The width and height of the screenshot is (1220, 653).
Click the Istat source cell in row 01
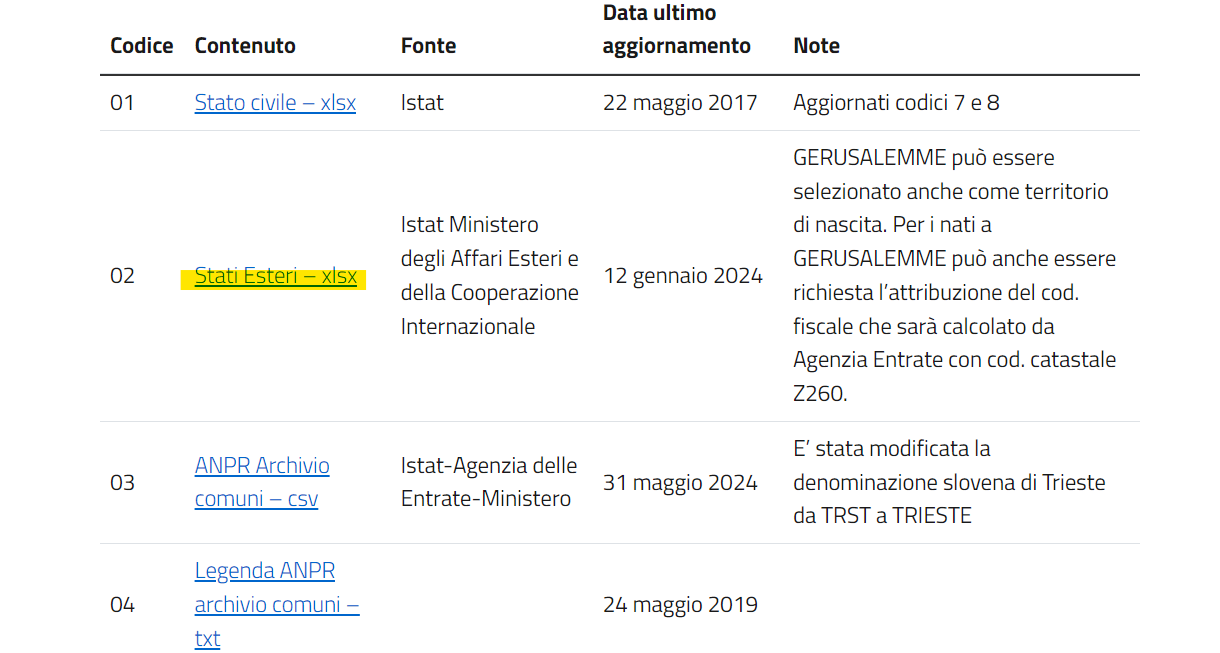tap(422, 103)
